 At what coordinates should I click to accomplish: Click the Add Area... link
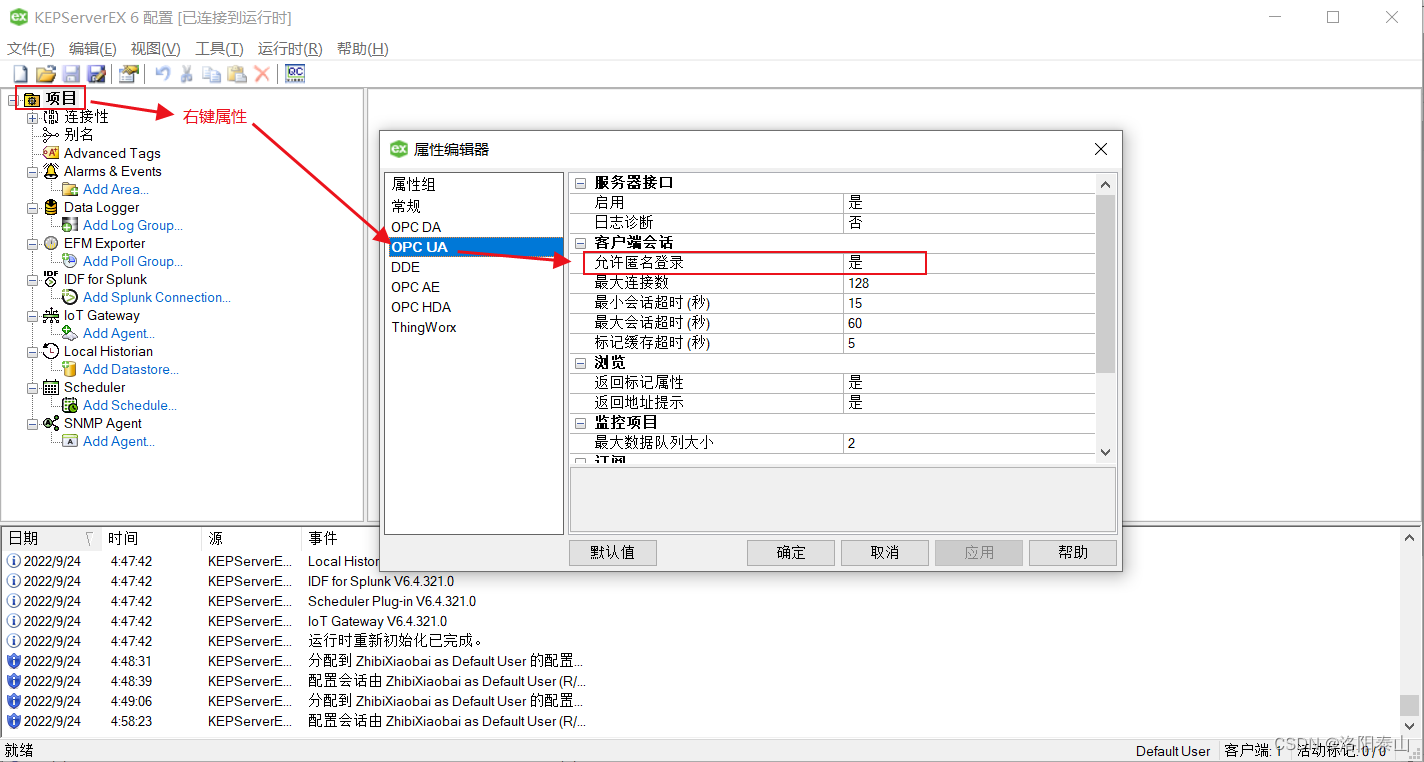[x=116, y=189]
